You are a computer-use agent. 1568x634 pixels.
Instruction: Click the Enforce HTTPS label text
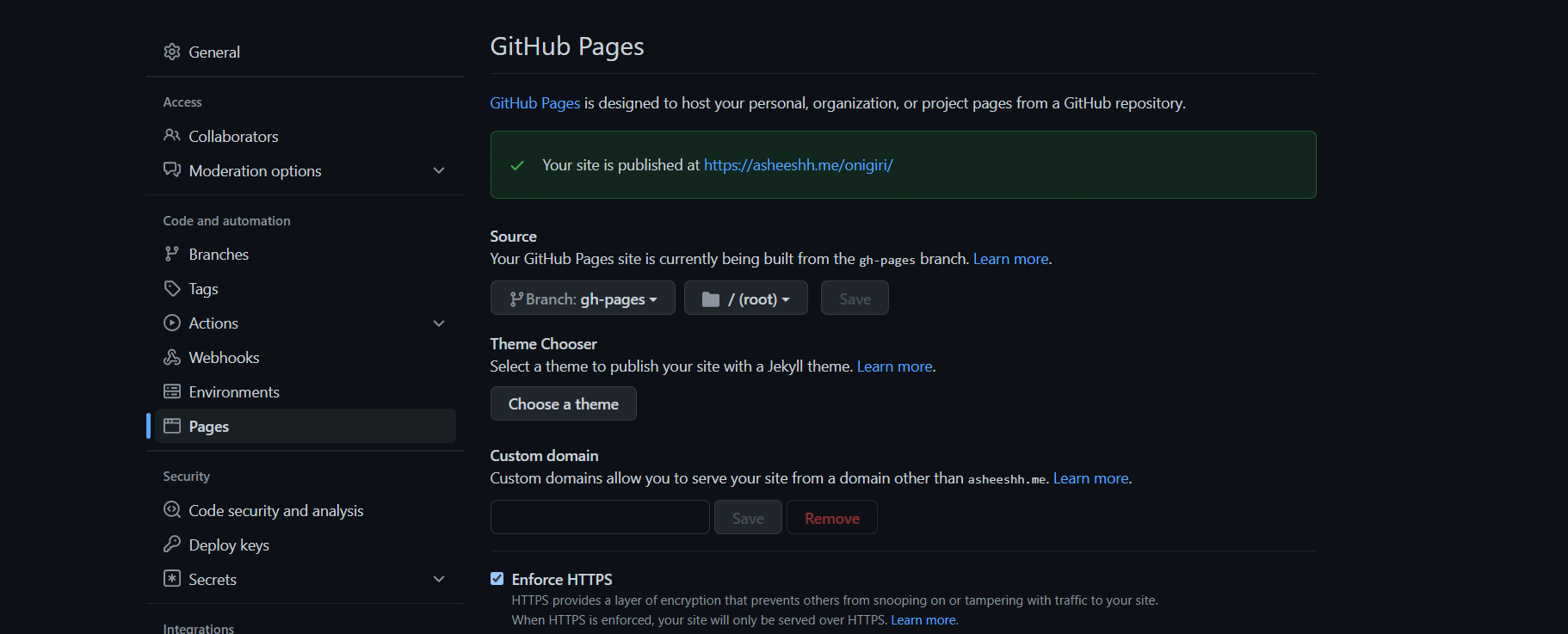(562, 579)
